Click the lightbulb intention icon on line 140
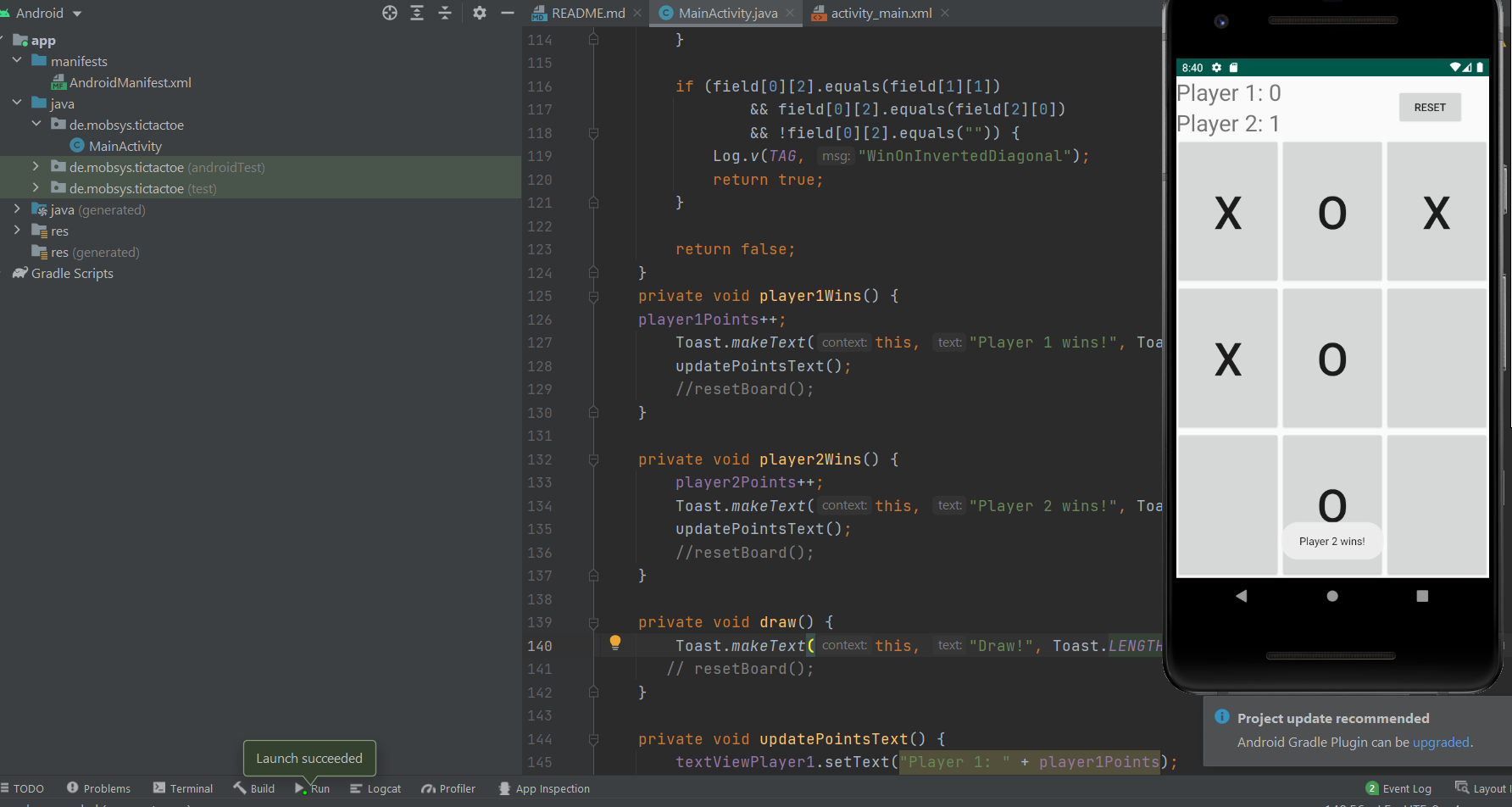The width and height of the screenshot is (1512, 807). click(x=615, y=643)
